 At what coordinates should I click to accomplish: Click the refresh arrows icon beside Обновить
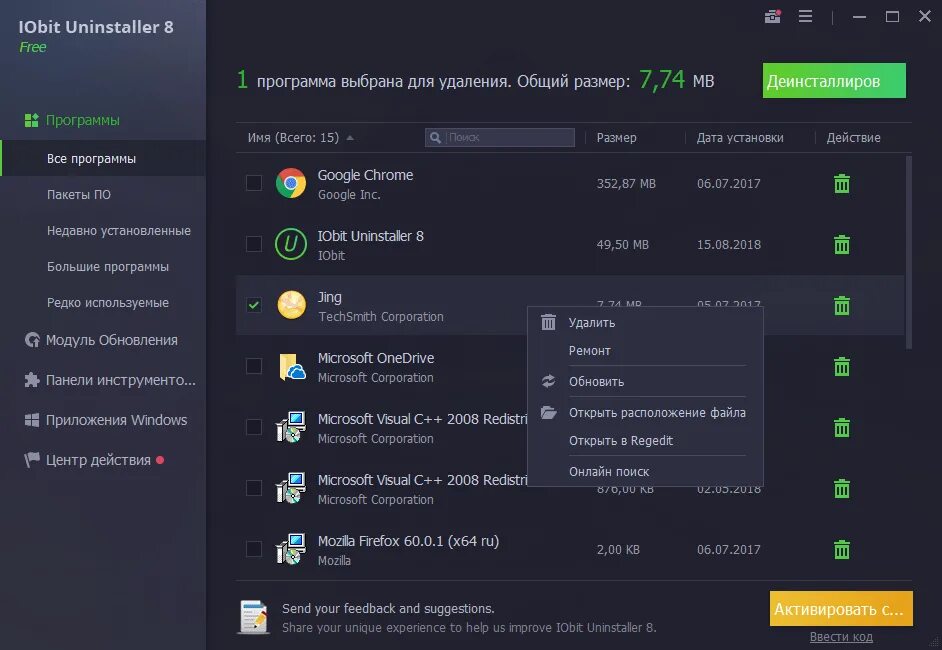(548, 381)
